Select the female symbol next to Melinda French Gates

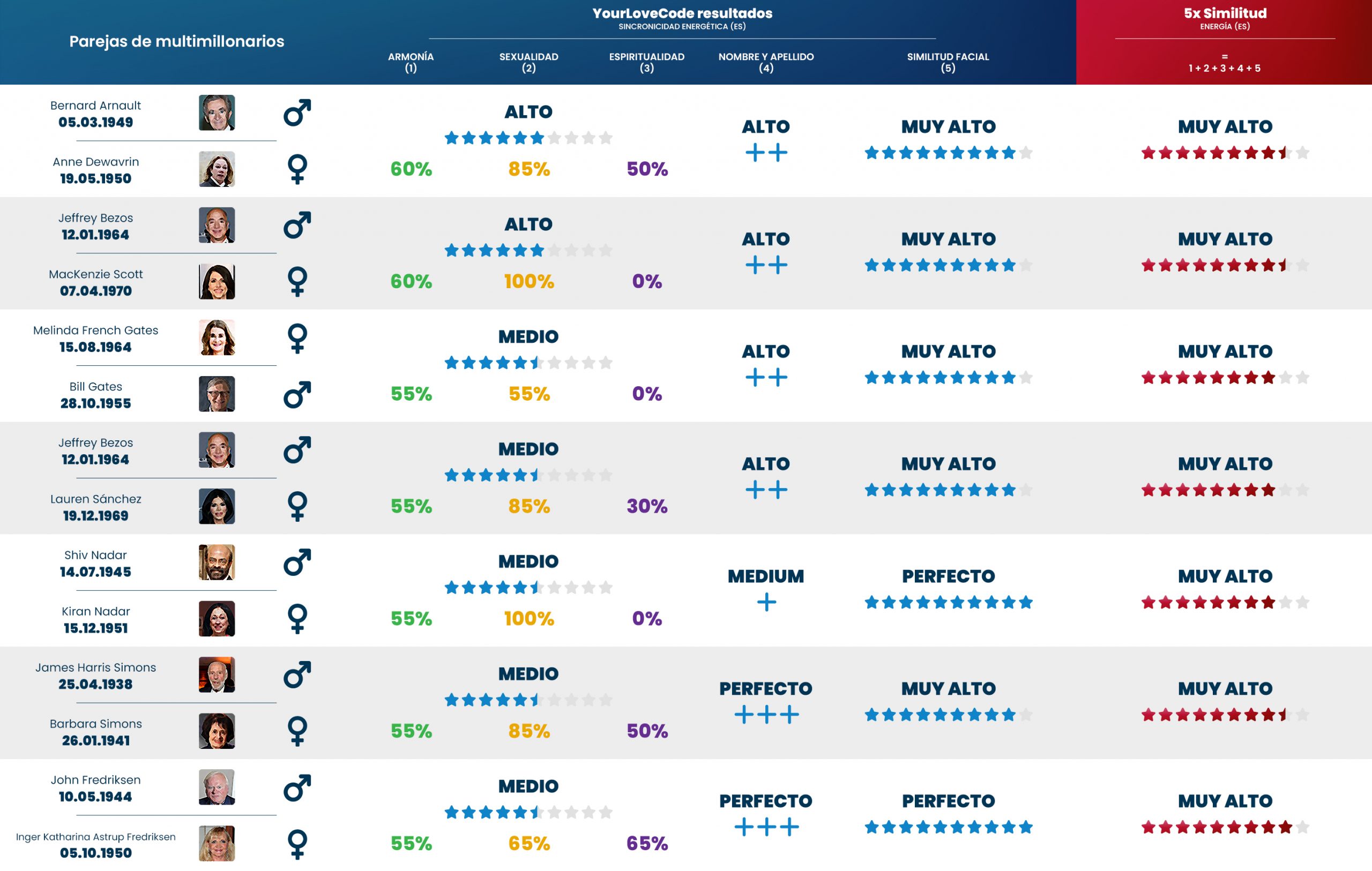(297, 339)
